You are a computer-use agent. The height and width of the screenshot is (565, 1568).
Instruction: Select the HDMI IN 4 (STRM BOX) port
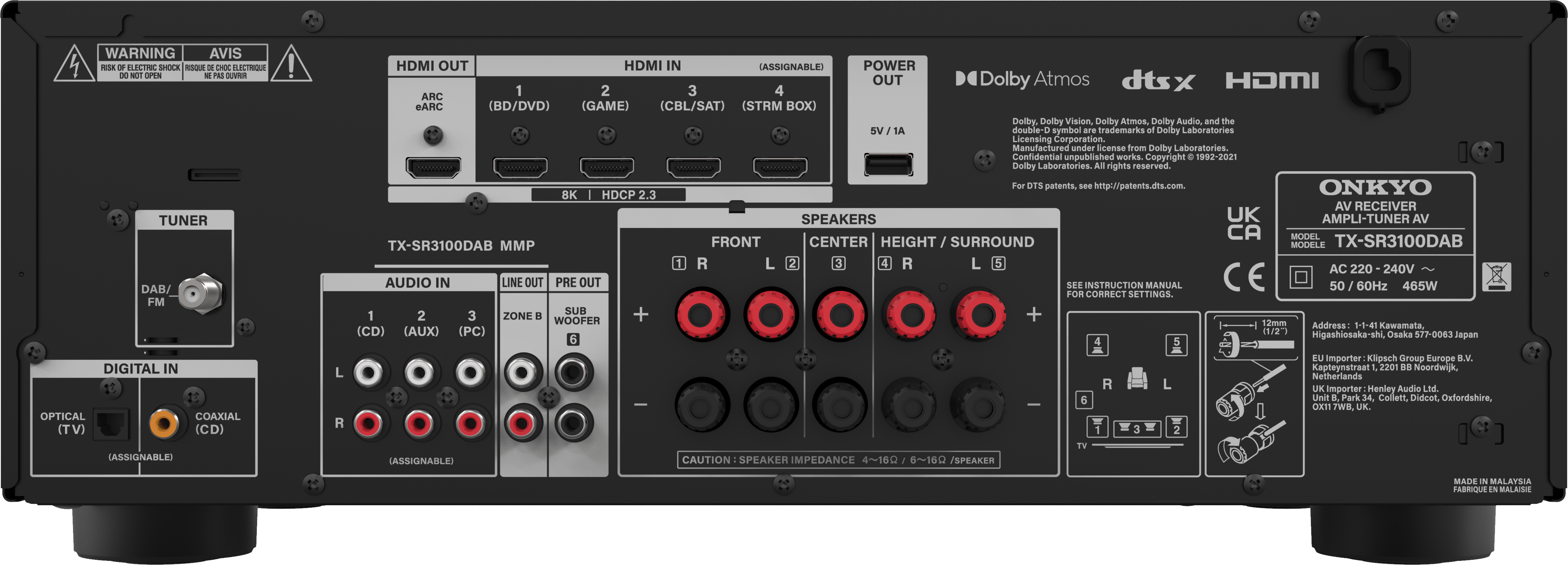780,167
